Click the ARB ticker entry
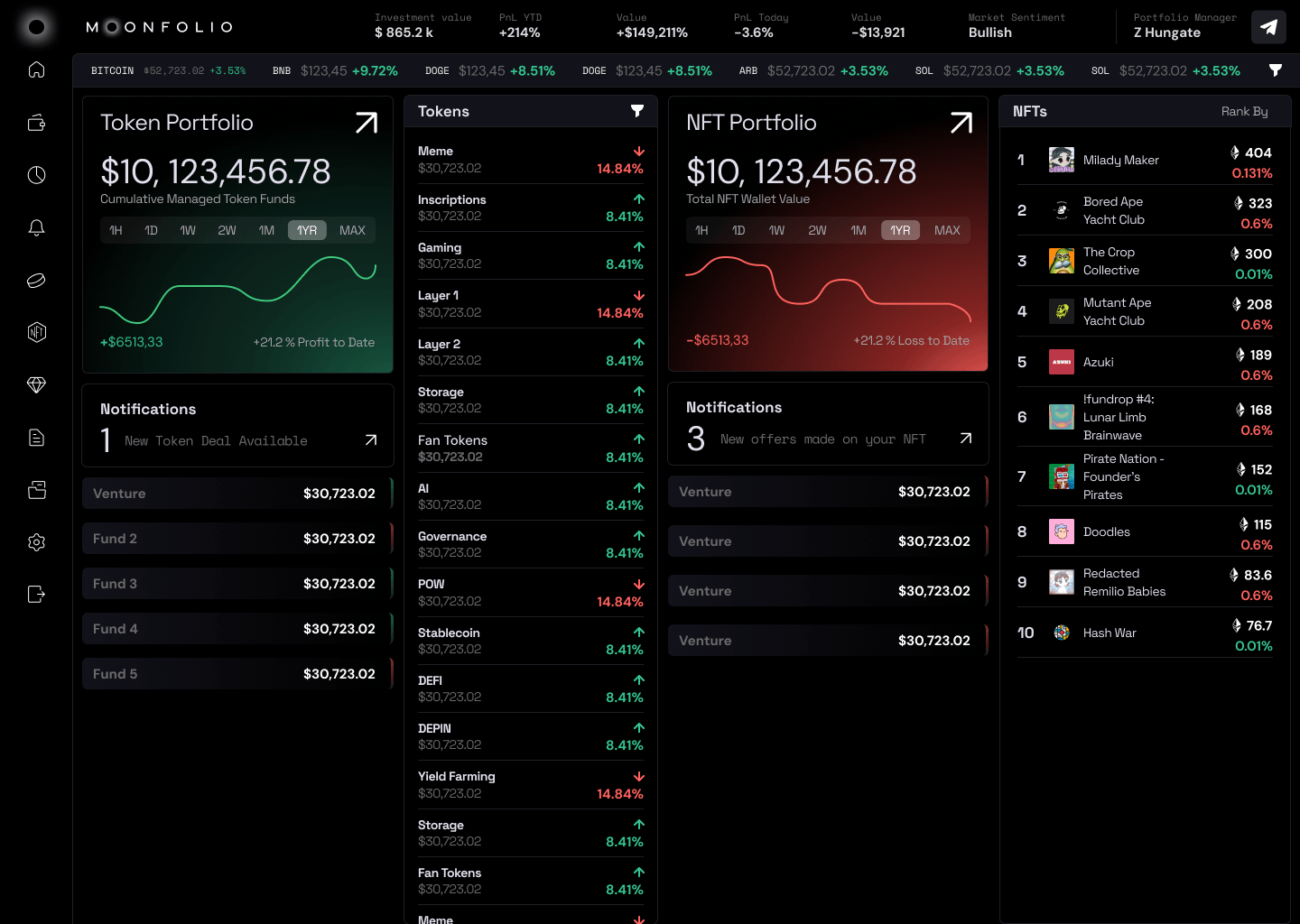 [813, 70]
